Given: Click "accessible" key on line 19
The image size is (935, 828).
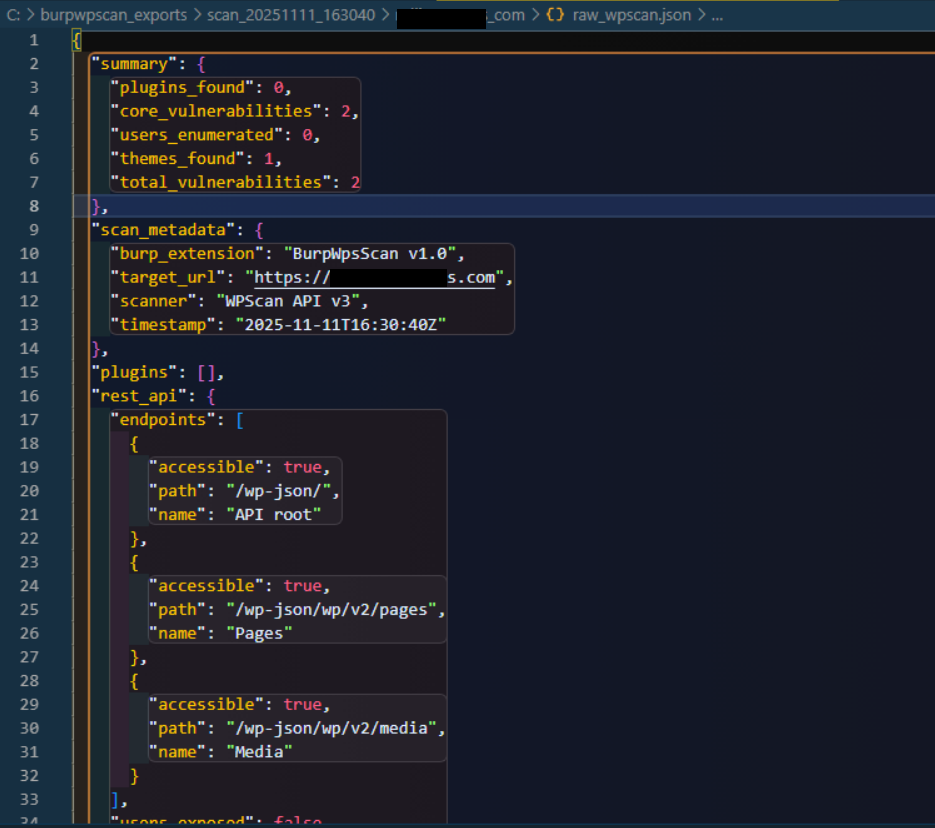Looking at the screenshot, I should [x=206, y=467].
